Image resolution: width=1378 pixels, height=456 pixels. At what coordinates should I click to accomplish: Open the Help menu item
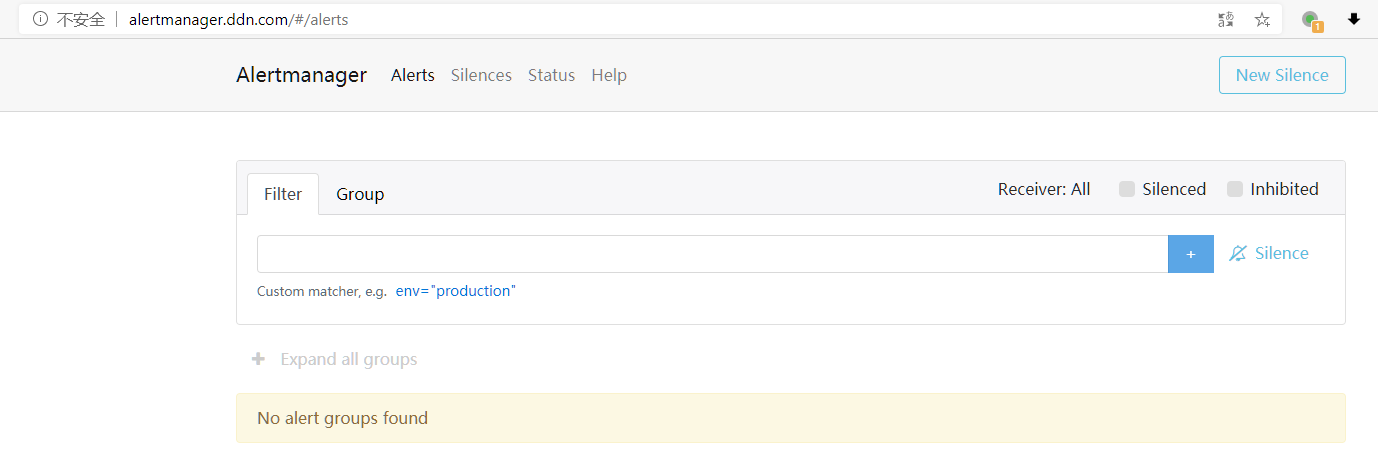tap(609, 75)
